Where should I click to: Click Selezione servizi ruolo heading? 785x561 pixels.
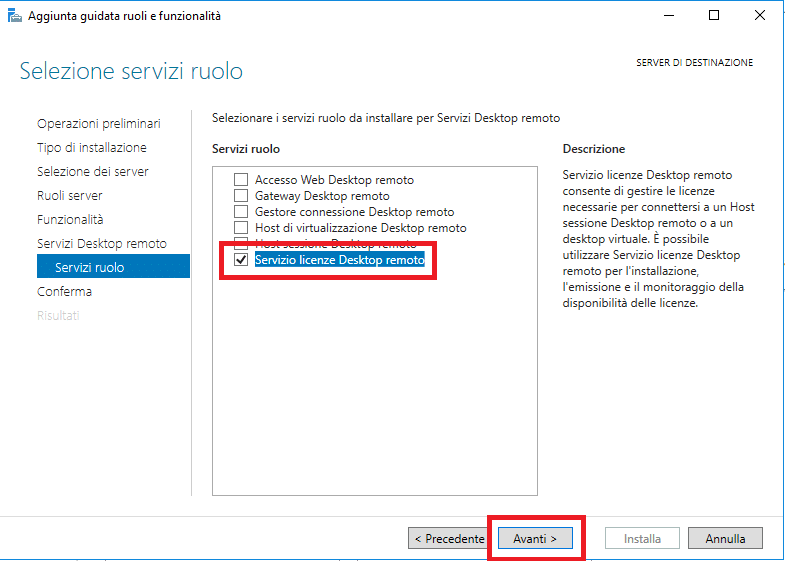(131, 71)
